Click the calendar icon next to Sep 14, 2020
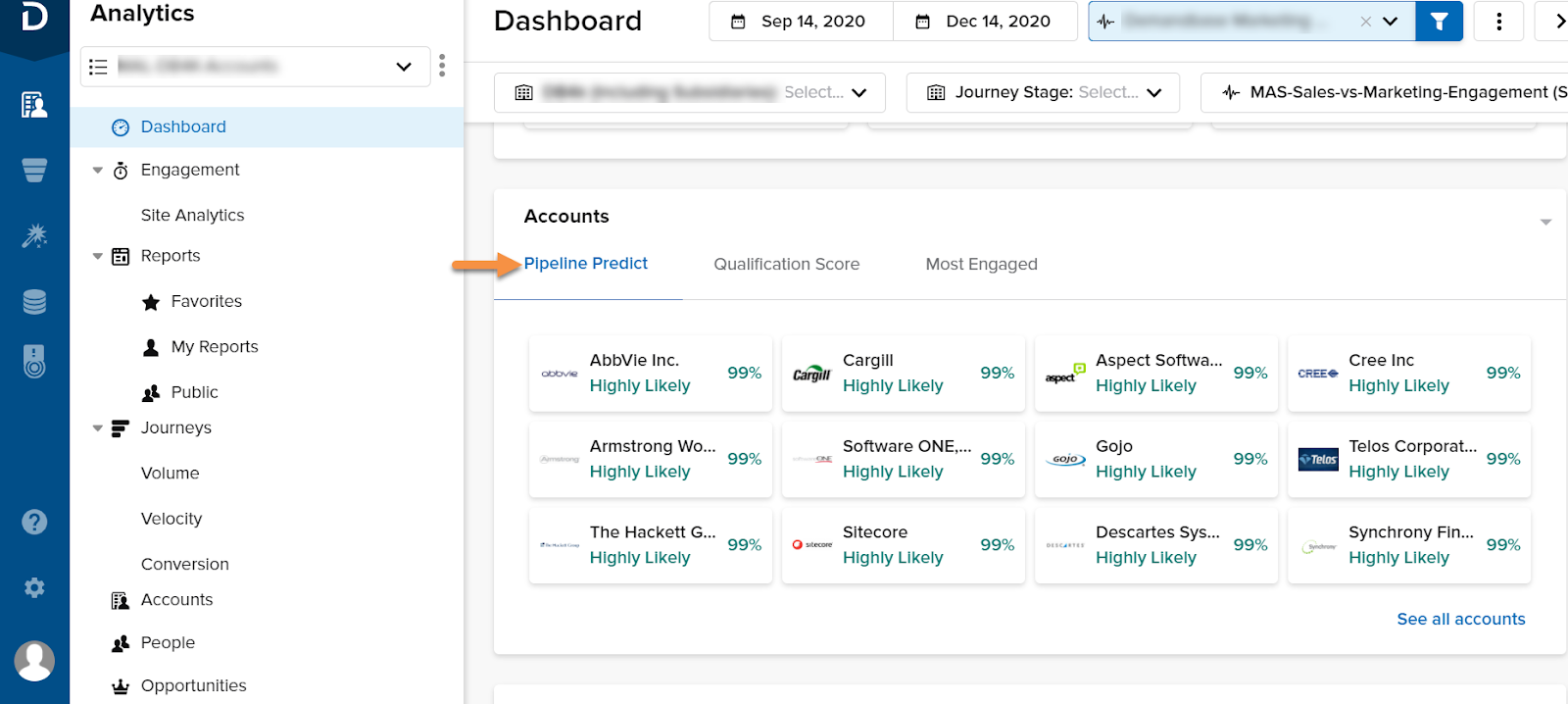1568x704 pixels. pos(739,22)
